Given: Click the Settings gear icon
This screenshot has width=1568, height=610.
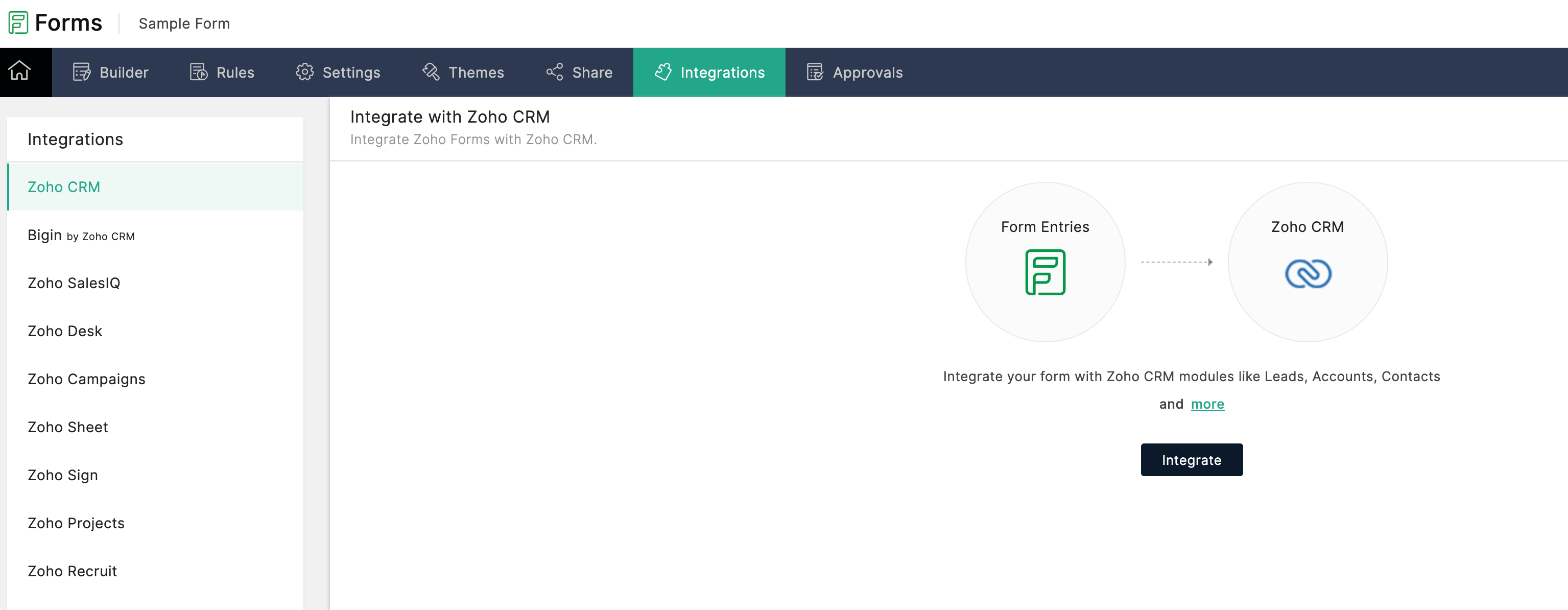Looking at the screenshot, I should tap(304, 73).
